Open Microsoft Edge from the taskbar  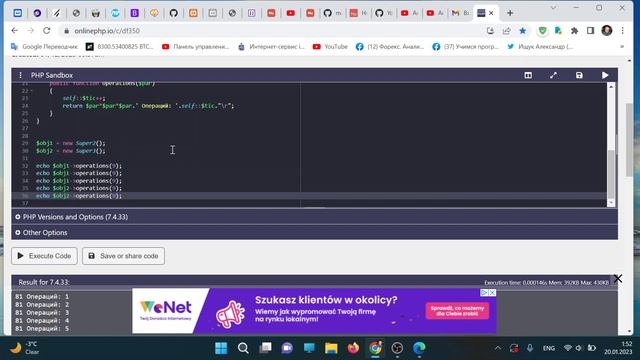pyautogui.click(x=419, y=348)
